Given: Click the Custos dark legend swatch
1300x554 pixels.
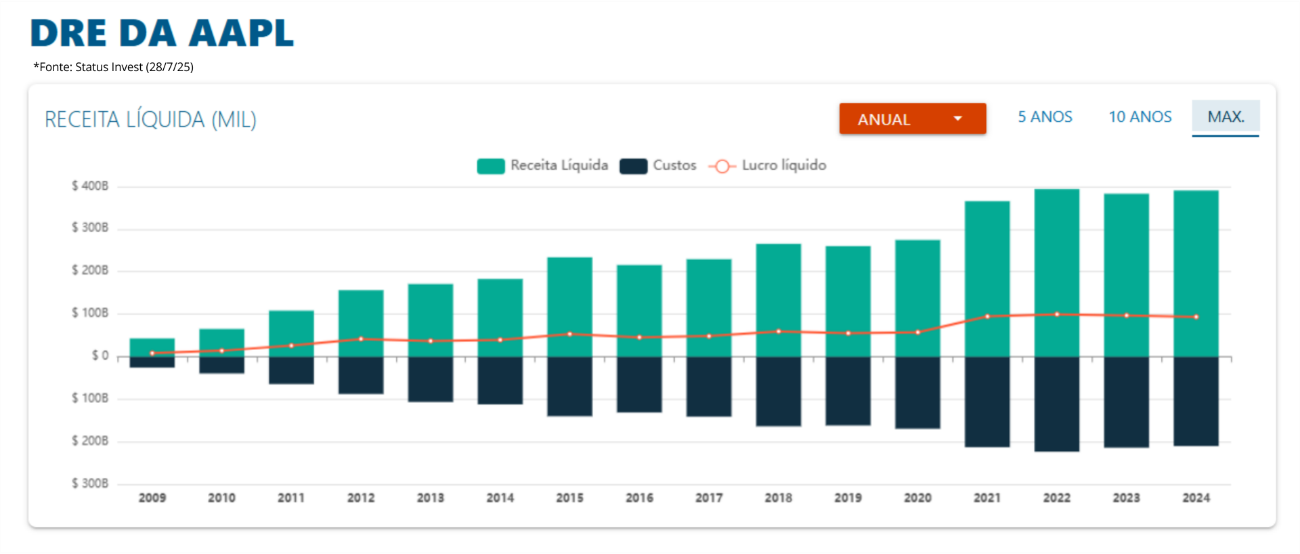Looking at the screenshot, I should coord(633,166).
